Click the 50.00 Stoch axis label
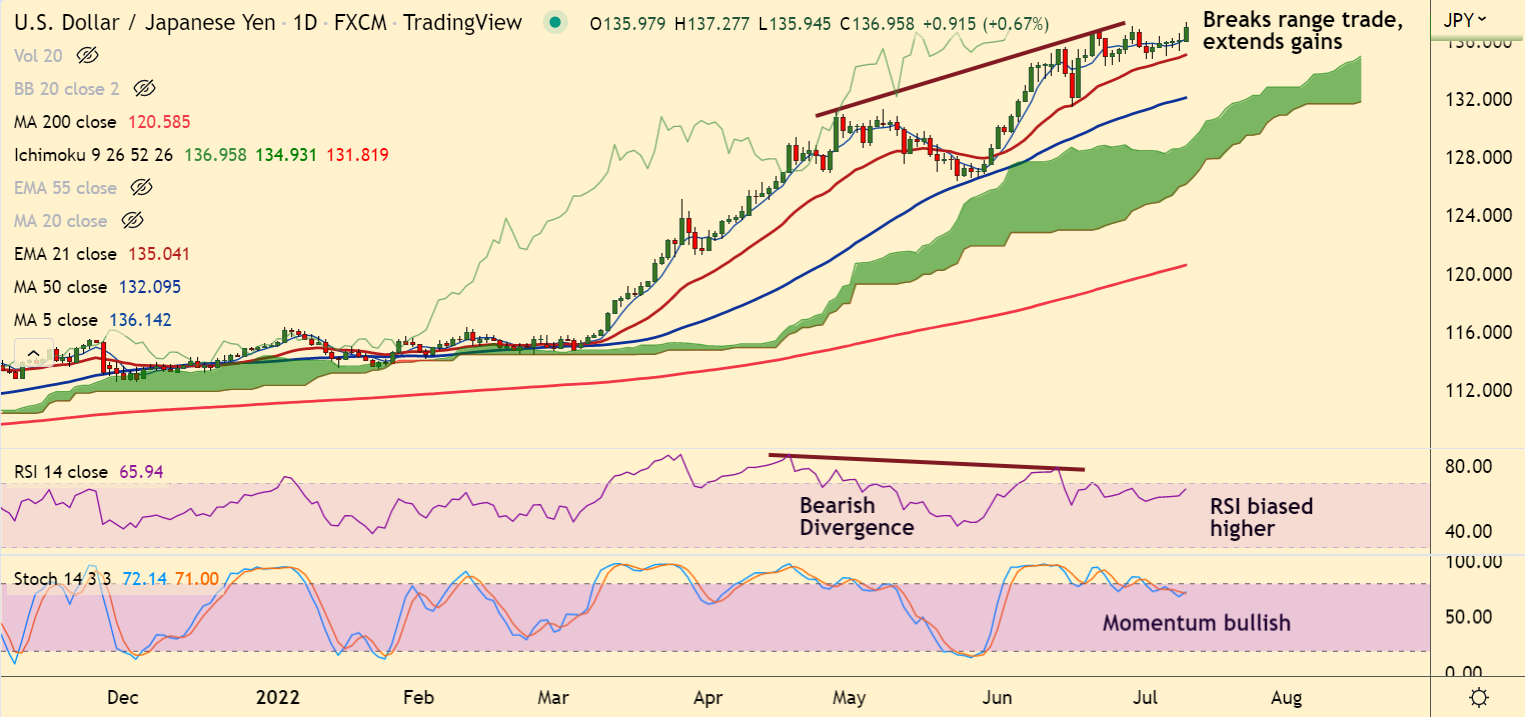1525x717 pixels. tap(1468, 617)
